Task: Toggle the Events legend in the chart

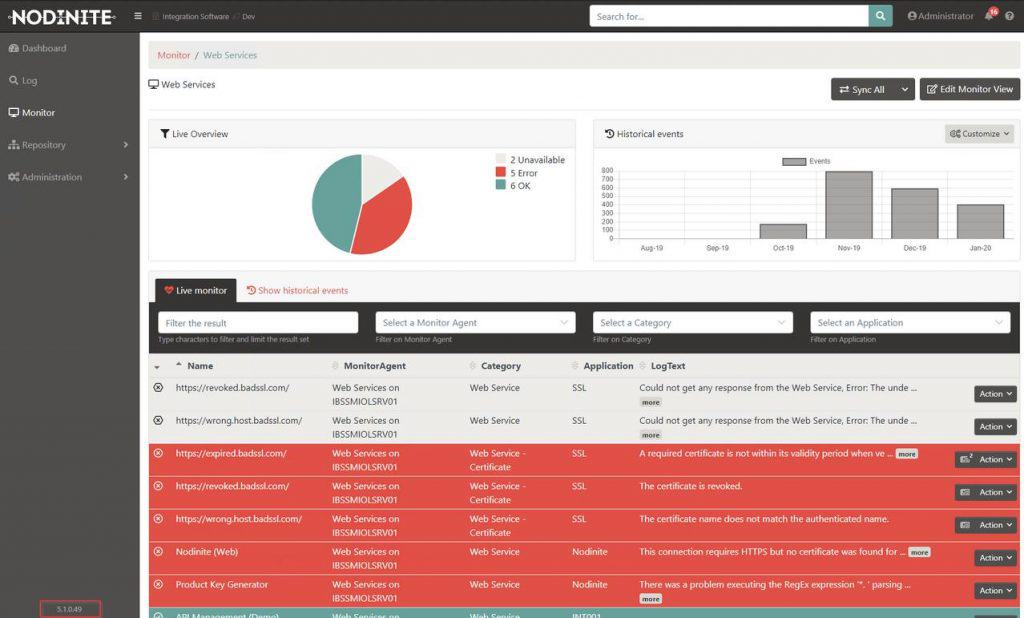Action: [806, 161]
